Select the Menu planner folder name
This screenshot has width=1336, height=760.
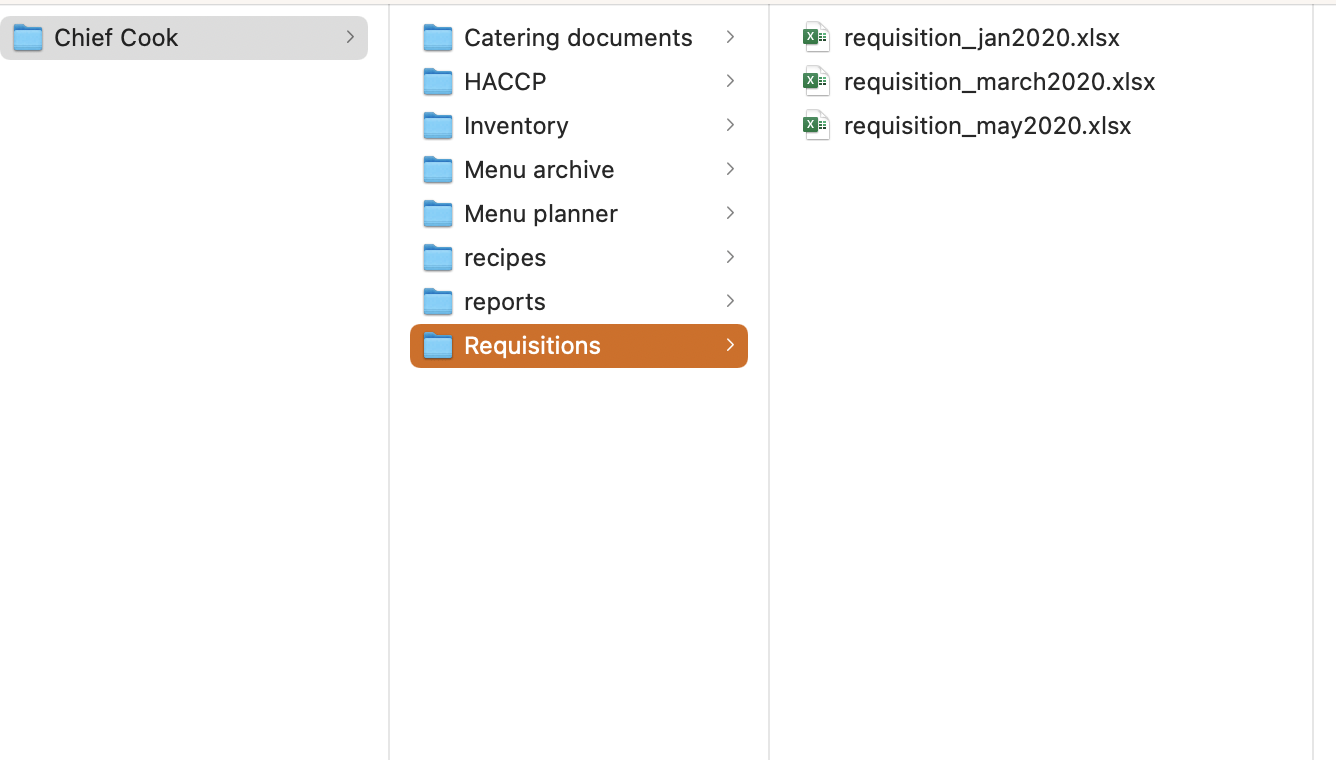tap(541, 214)
